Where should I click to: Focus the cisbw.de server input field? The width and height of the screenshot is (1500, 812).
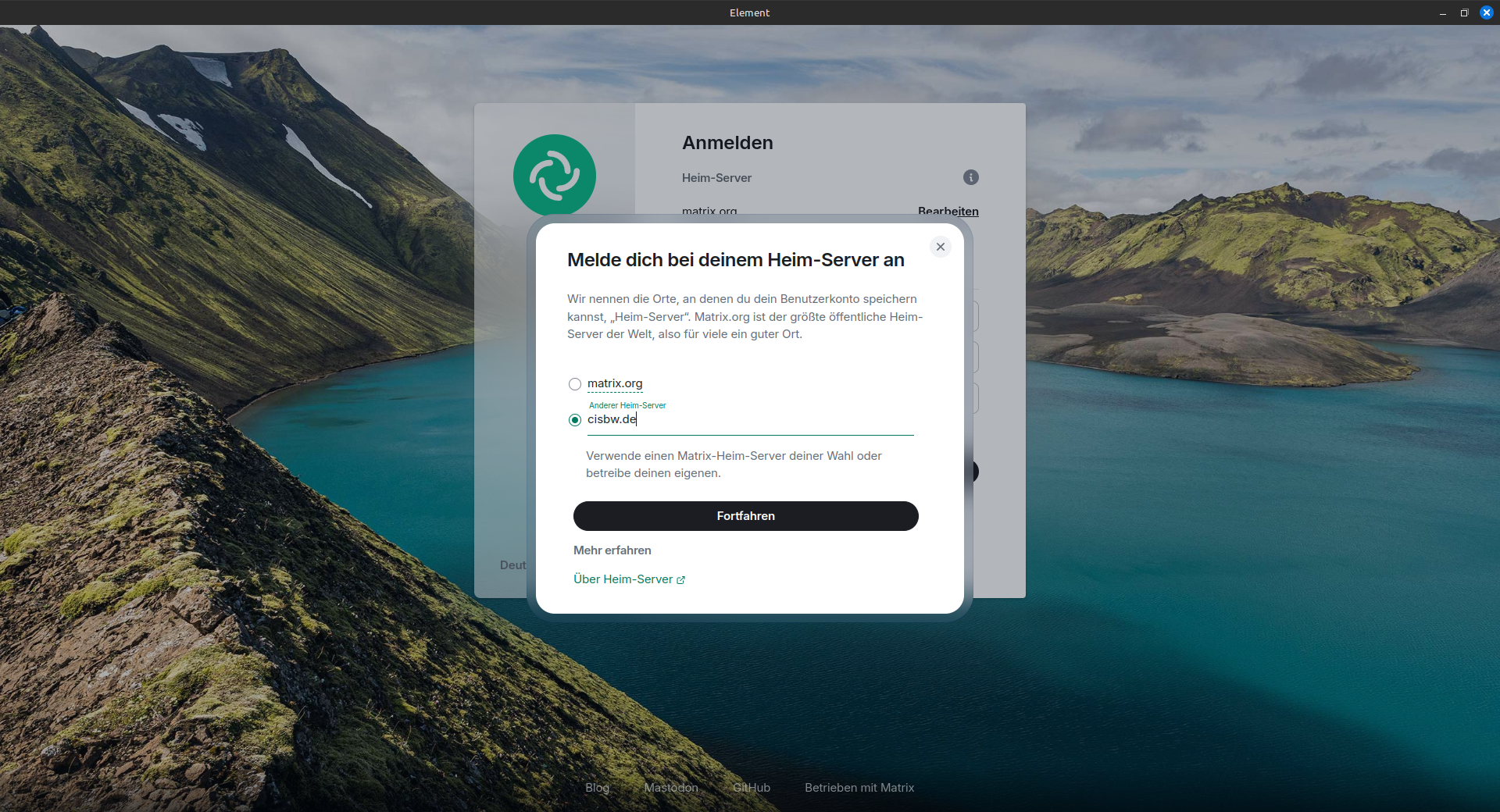point(703,419)
